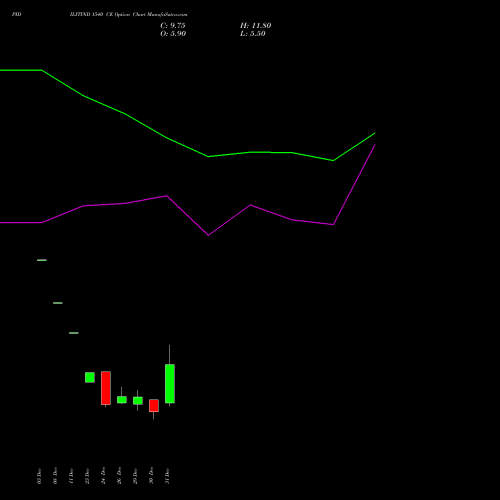Click the high value H: 11.80
500x500 pixels.
255,26
